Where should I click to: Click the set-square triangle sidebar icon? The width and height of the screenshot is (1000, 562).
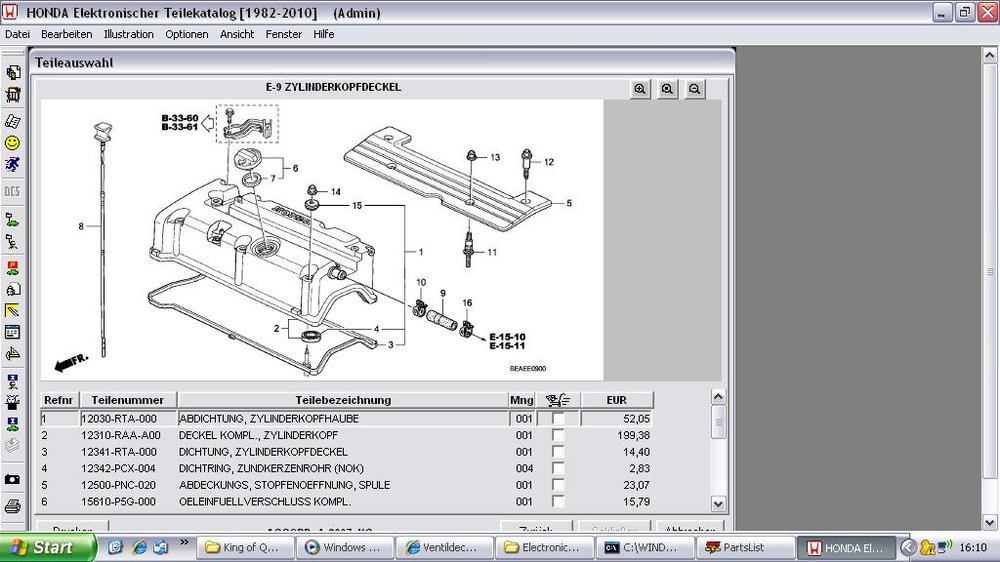click(12, 354)
